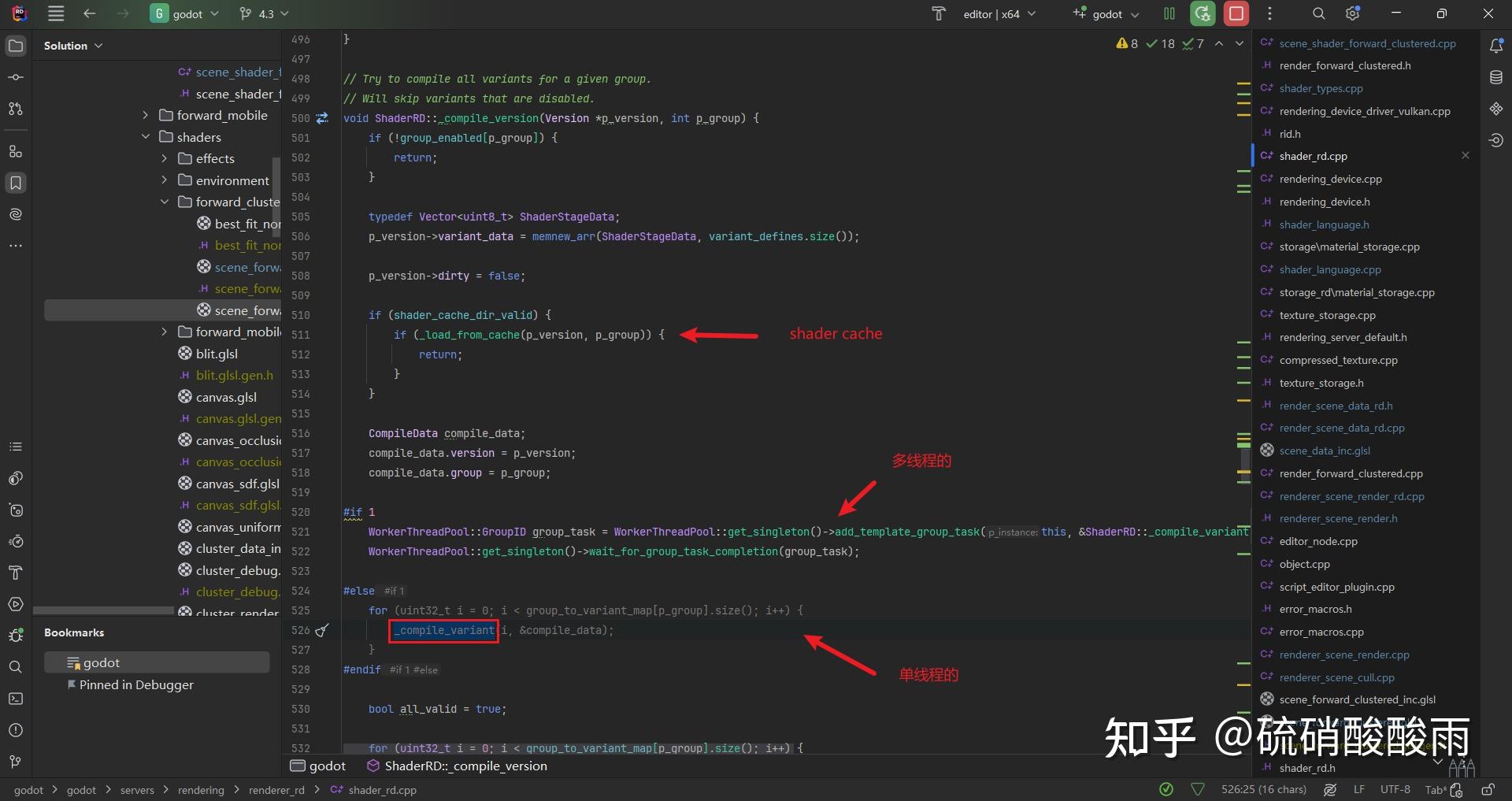The width and height of the screenshot is (1512, 801).
Task: Stop the running godot debug session
Action: point(1236,13)
